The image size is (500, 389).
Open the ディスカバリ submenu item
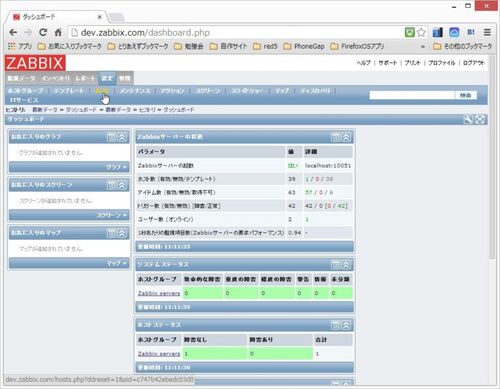coord(315,91)
